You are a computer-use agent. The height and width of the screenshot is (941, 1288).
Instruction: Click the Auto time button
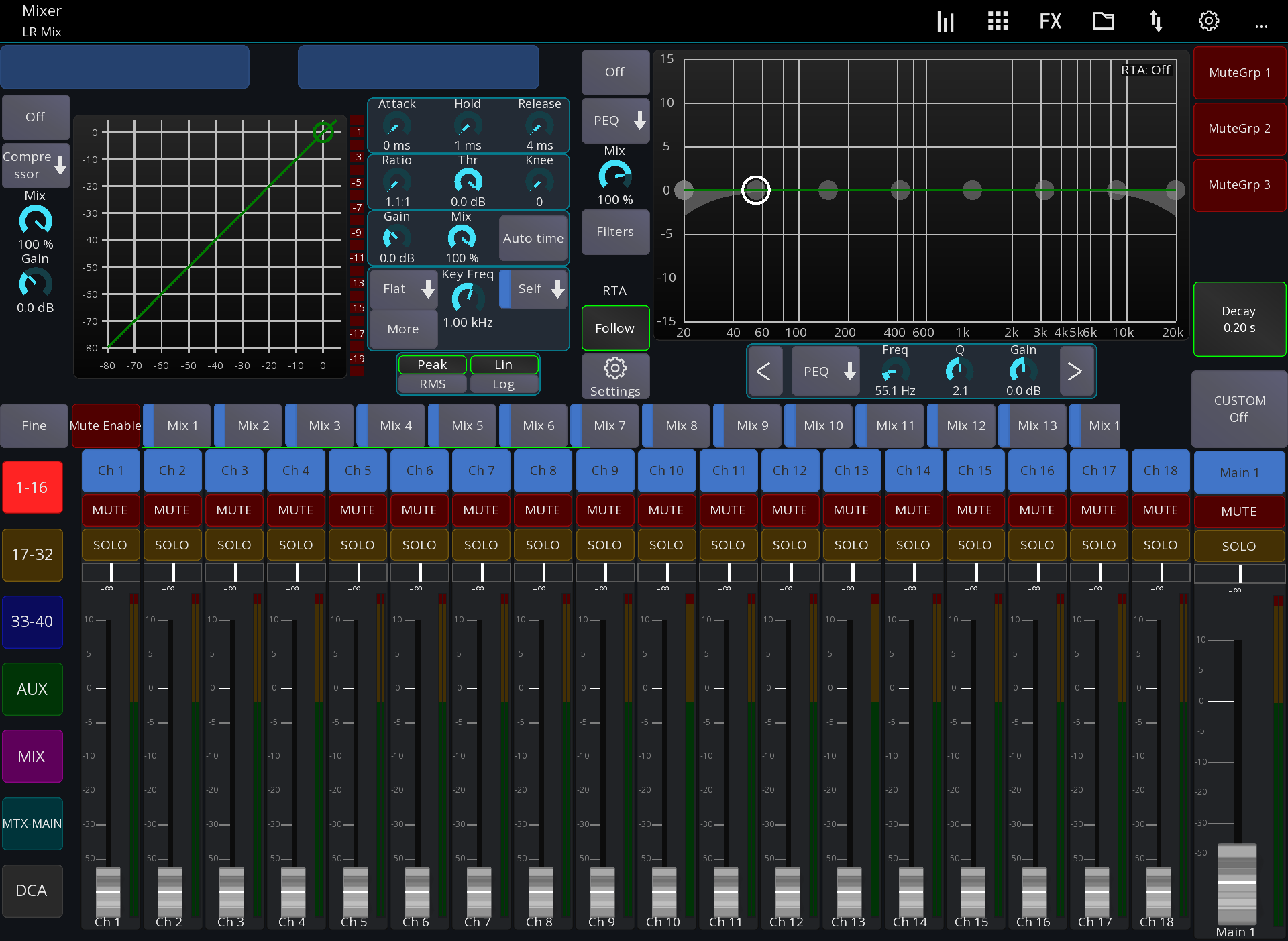pos(533,239)
